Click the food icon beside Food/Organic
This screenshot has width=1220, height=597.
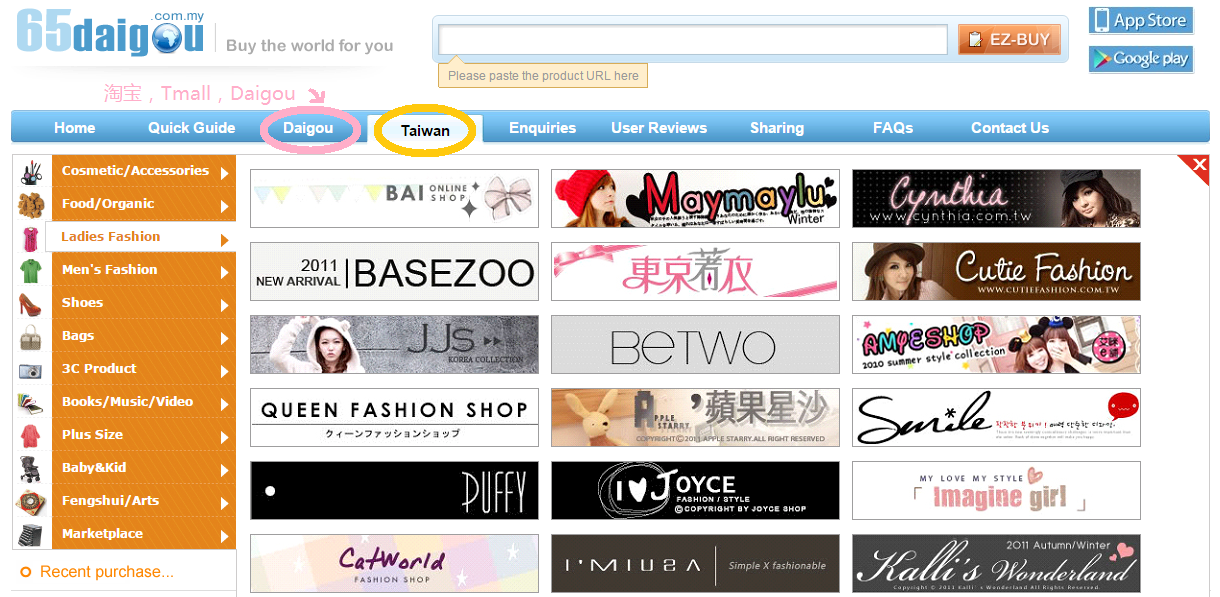(30, 204)
